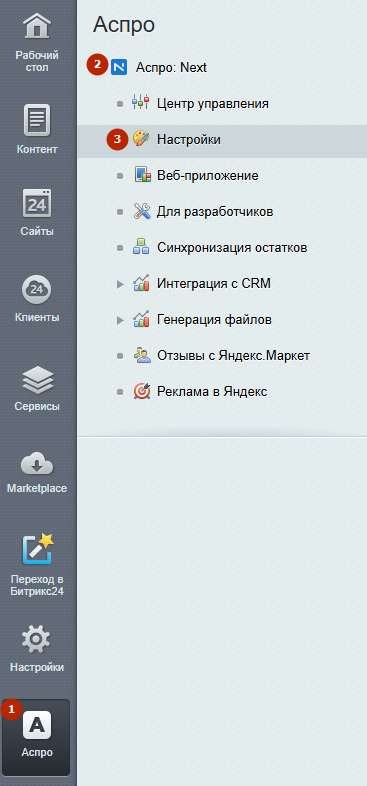The height and width of the screenshot is (786, 367).
Task: Click the Клиенты label in sidebar
Action: [37, 317]
